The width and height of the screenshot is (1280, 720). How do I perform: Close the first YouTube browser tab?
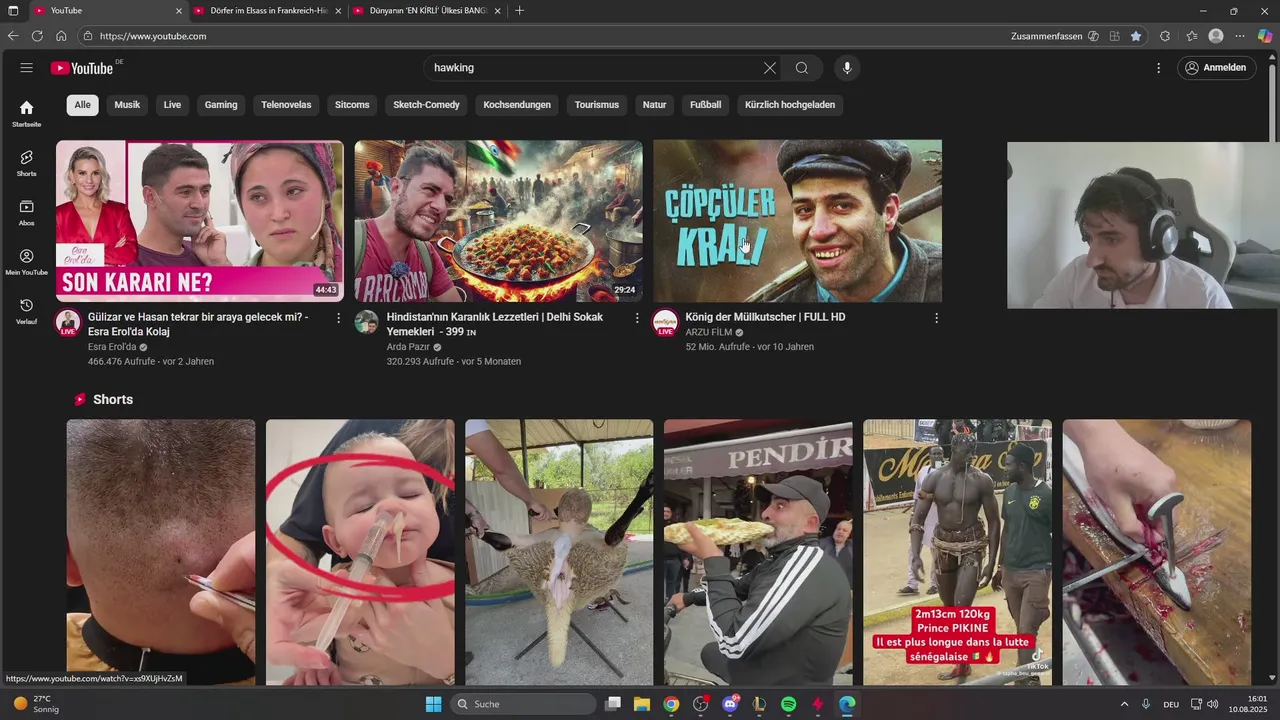point(179,11)
